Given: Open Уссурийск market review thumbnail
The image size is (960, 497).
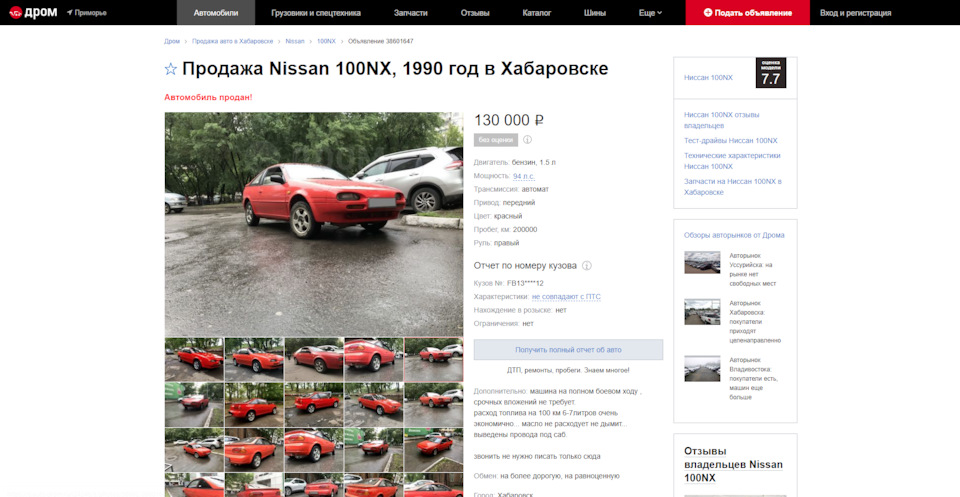Looking at the screenshot, I should 702,262.
